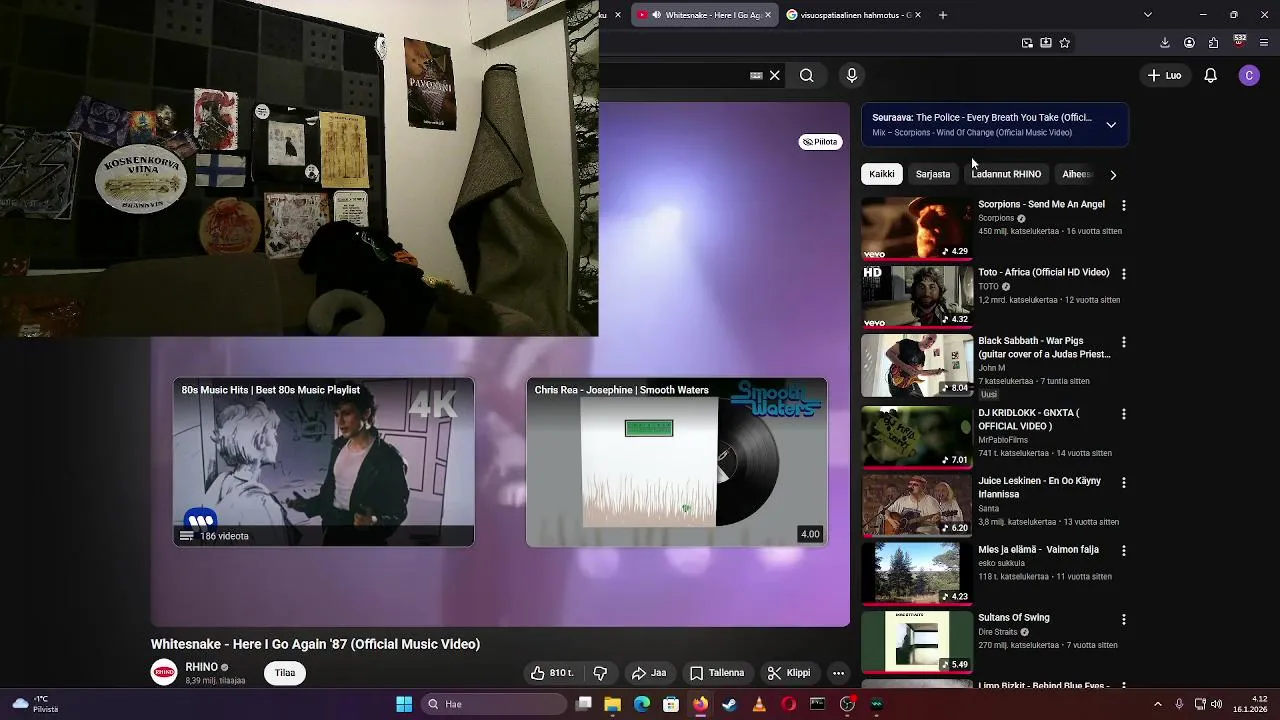Open the list-all-tabs dropdown arrow
The width and height of the screenshot is (1280, 720).
[x=1147, y=15]
